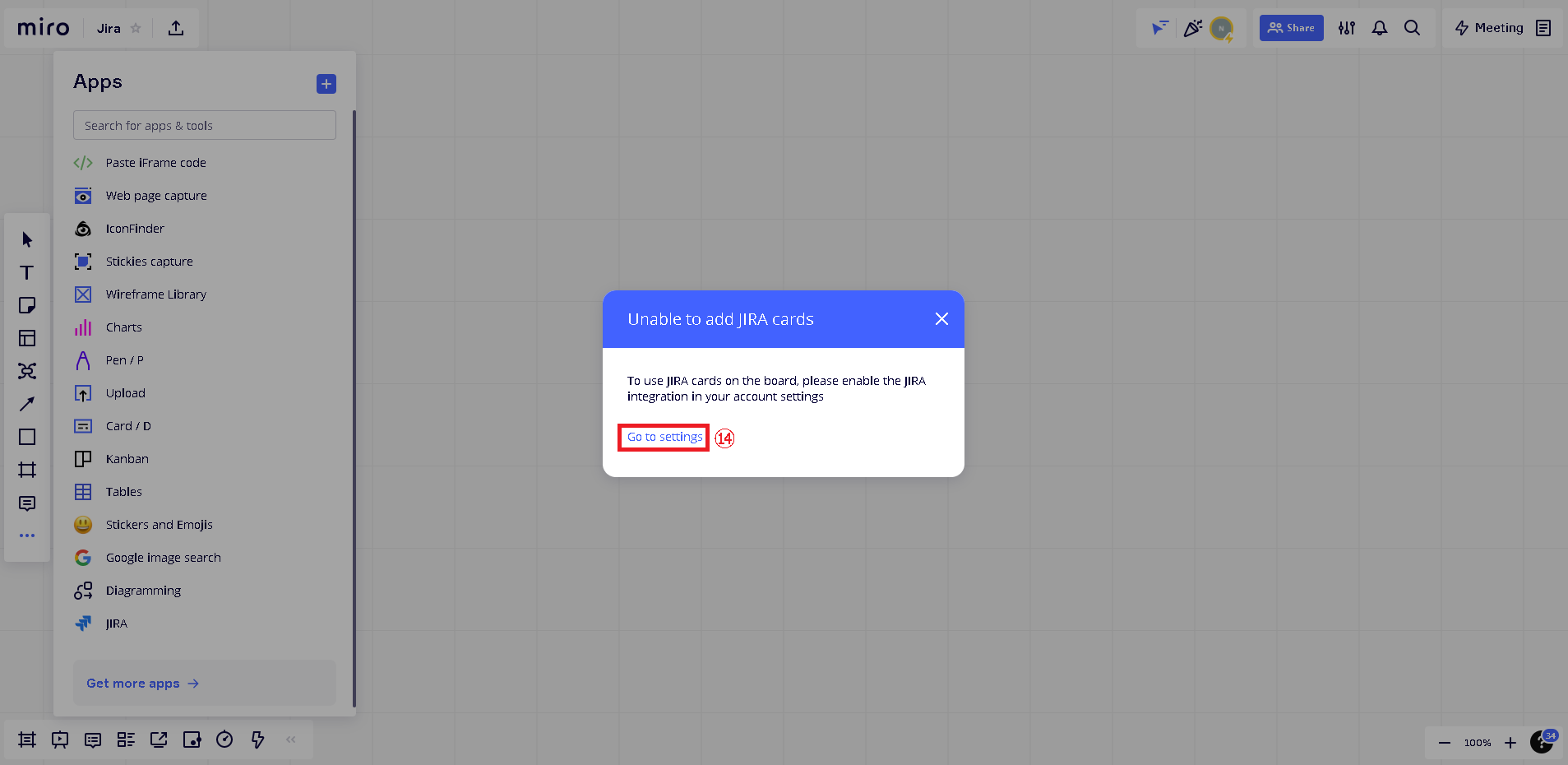1568x765 pixels.
Task: Open the board settings sliders icon
Action: pyautogui.click(x=1346, y=28)
